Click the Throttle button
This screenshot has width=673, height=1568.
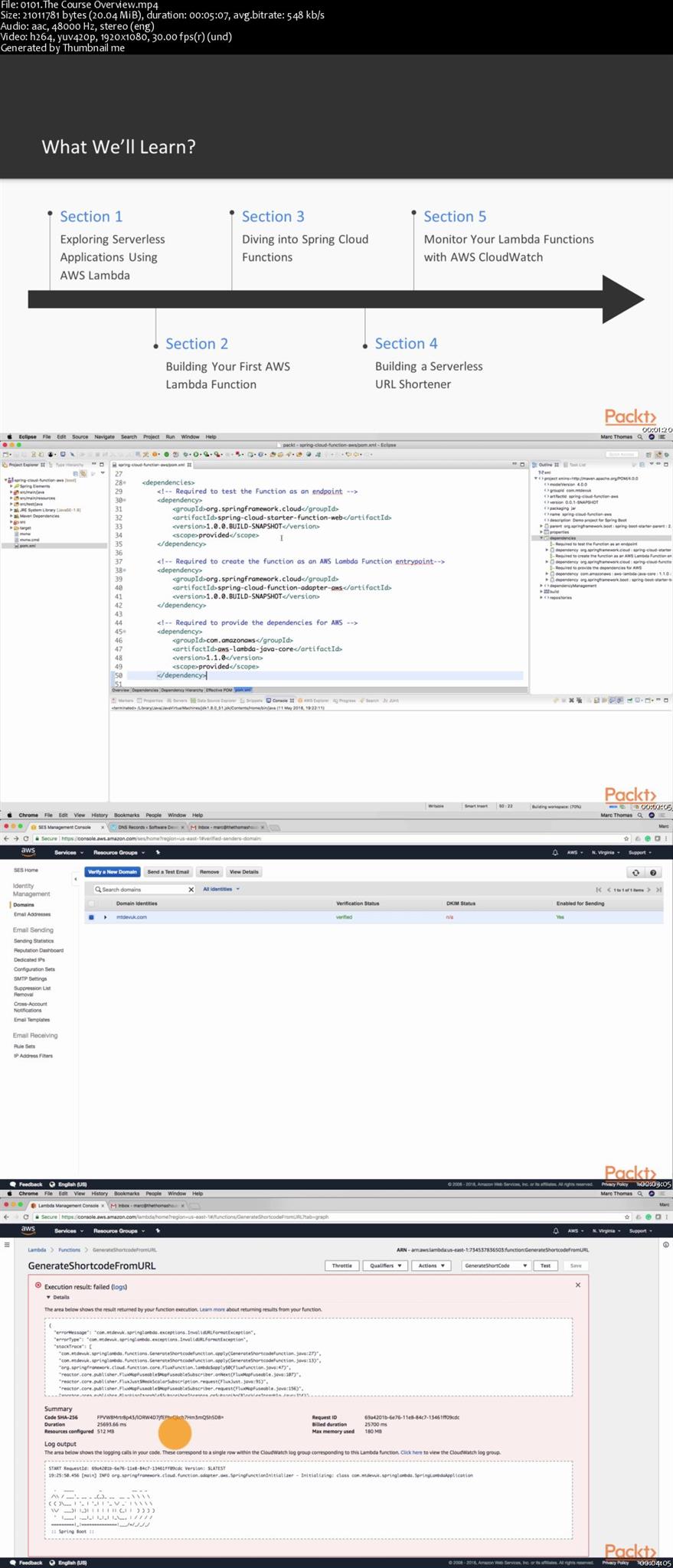click(x=341, y=1266)
